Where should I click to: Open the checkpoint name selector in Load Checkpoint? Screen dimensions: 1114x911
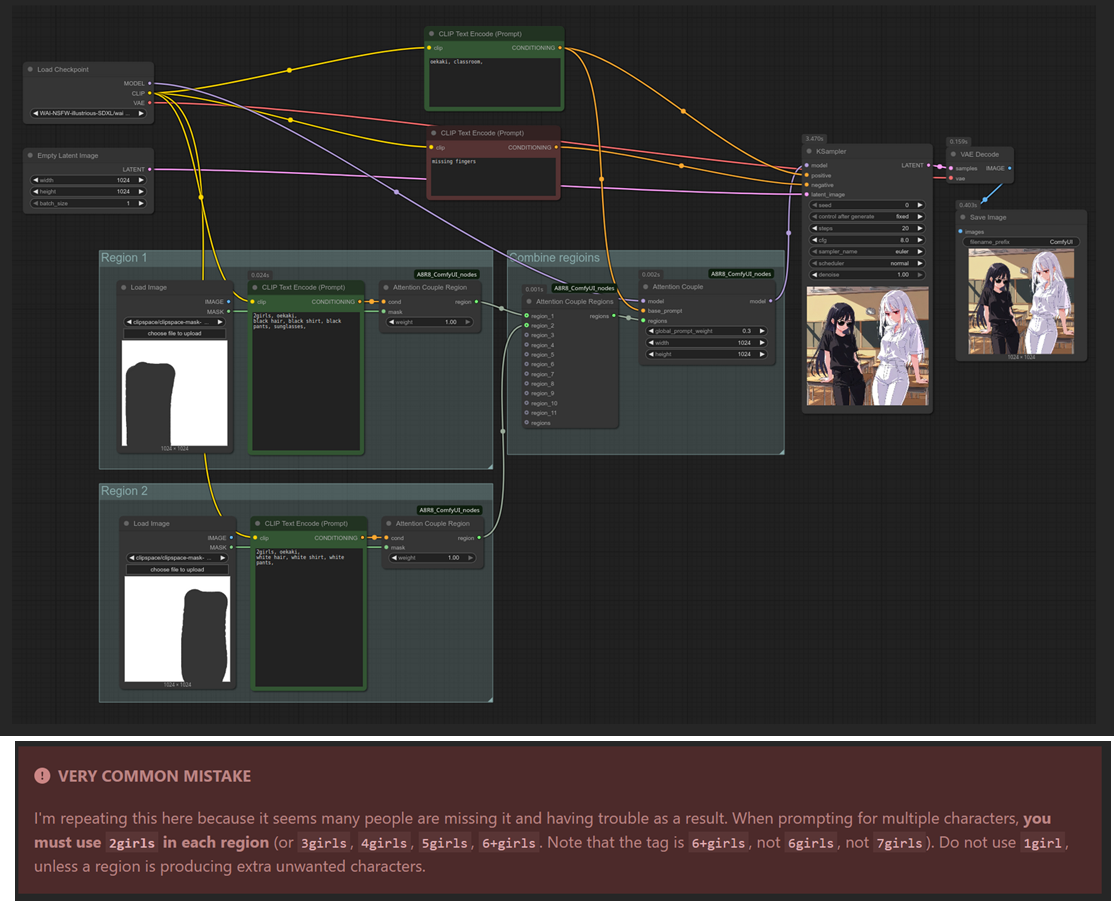[88, 113]
